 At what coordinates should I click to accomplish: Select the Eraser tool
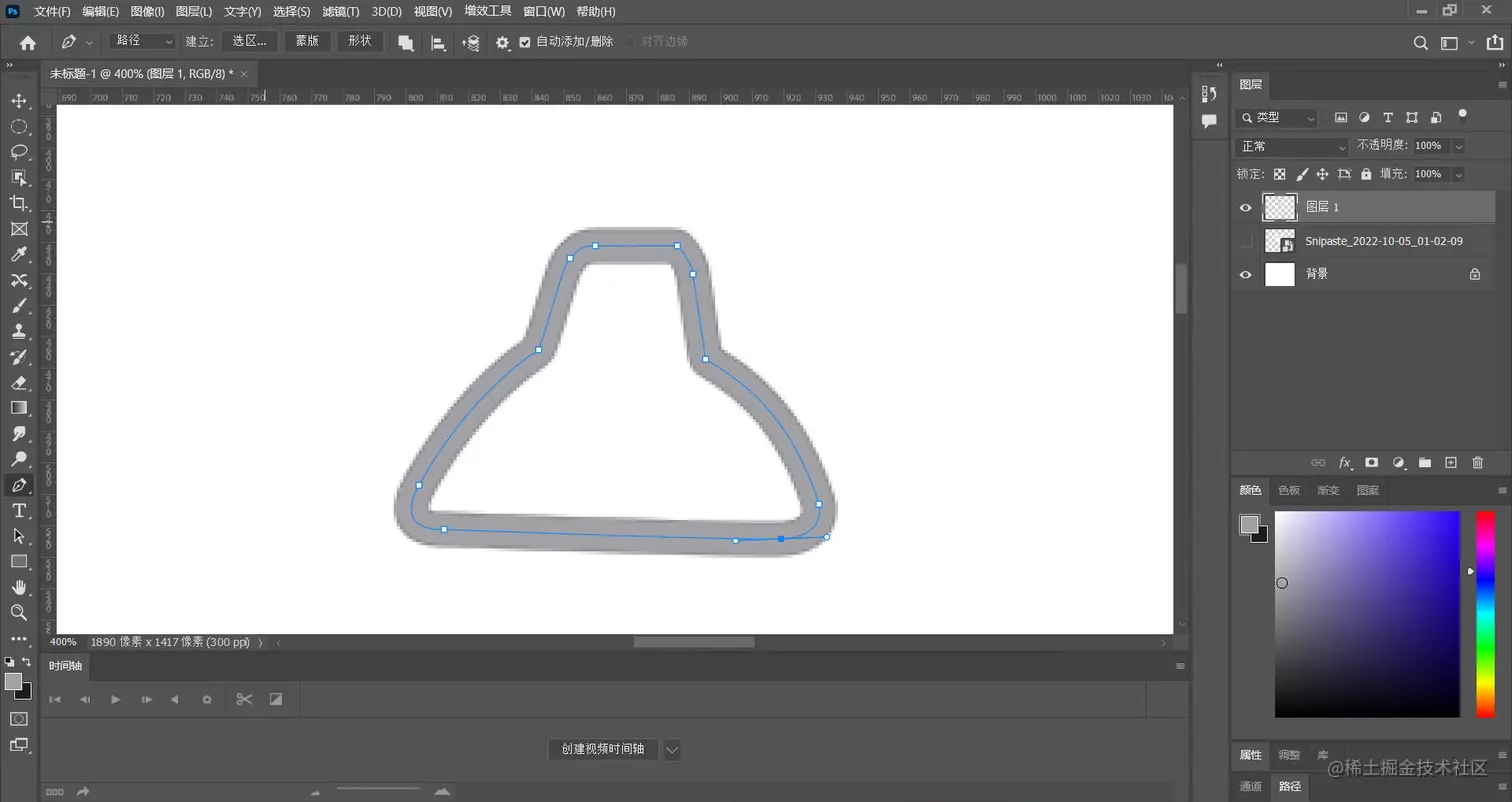[x=20, y=382]
